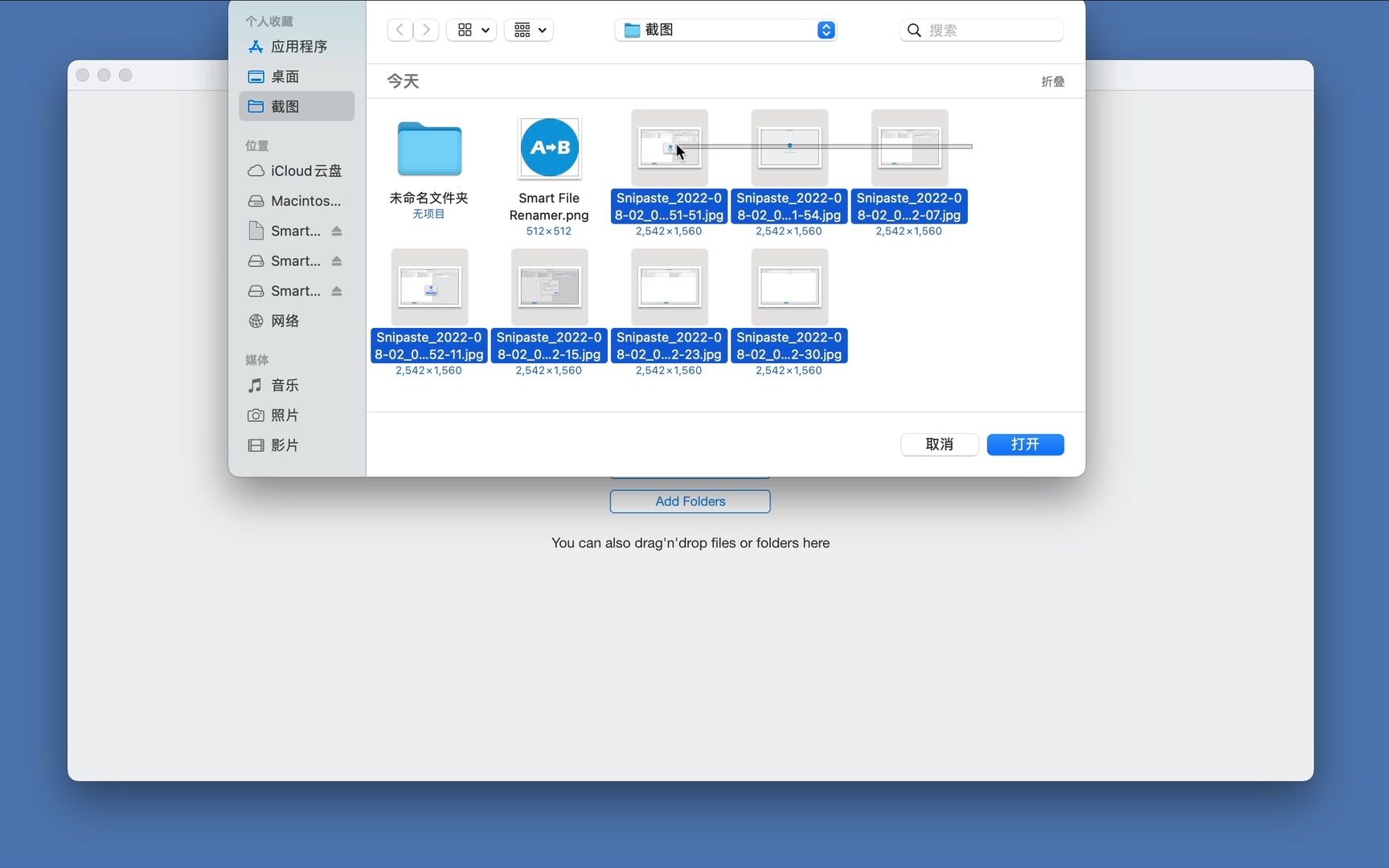Click inside the 搜索 search field
This screenshot has width=1389, height=868.
[x=981, y=30]
